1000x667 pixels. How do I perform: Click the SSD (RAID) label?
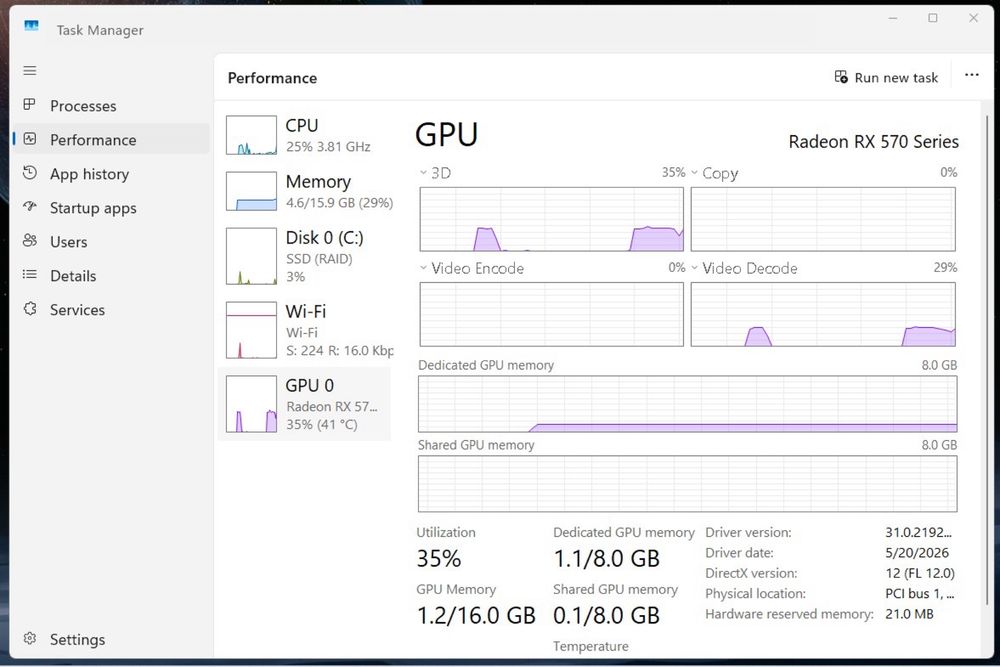[319, 259]
